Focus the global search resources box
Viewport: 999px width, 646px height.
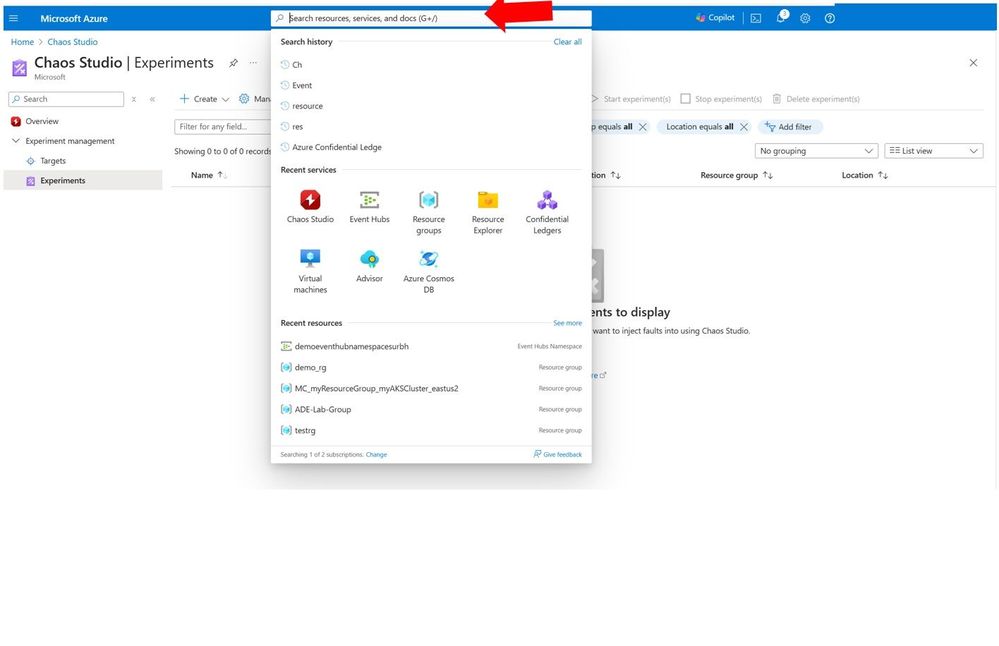(431, 18)
